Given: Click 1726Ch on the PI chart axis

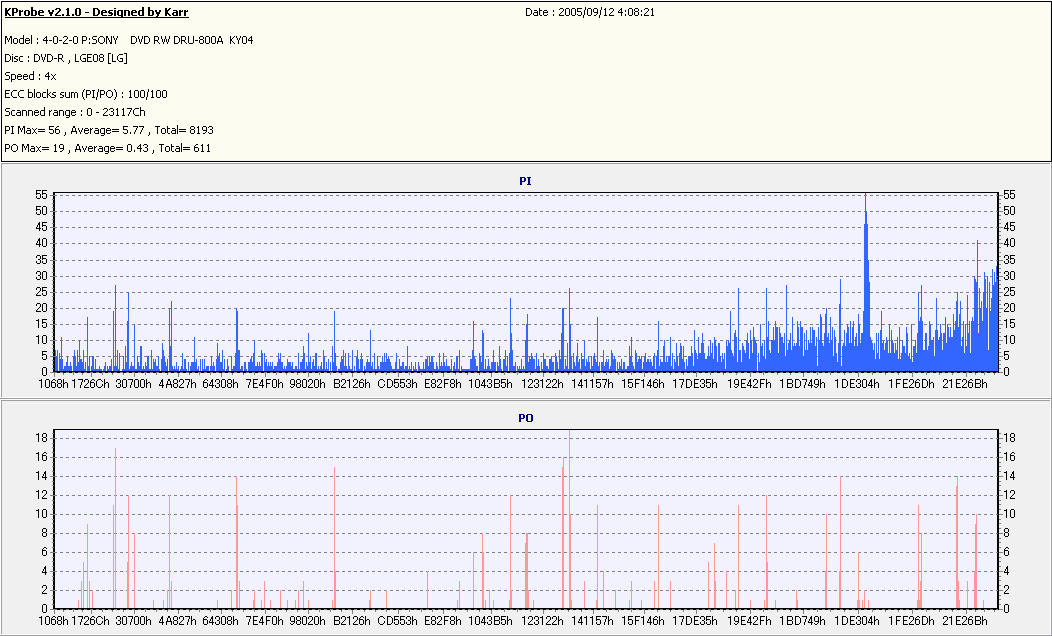Looking at the screenshot, I should point(91,384).
